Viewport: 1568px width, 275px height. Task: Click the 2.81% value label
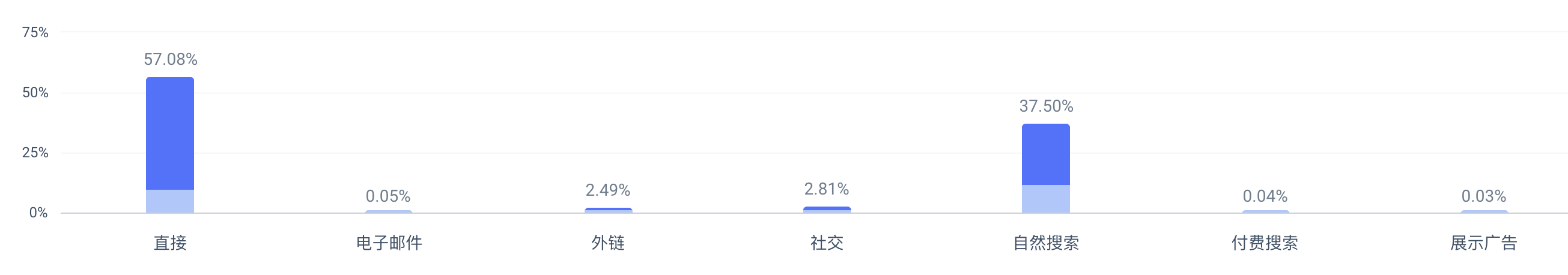coord(827,189)
